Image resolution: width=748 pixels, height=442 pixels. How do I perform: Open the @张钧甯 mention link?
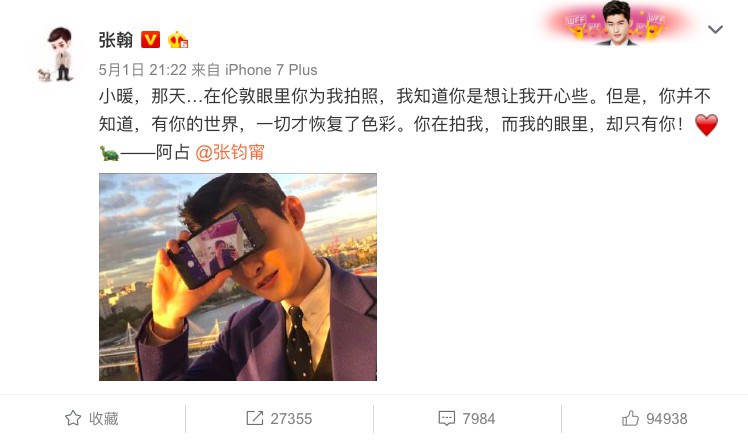(230, 153)
